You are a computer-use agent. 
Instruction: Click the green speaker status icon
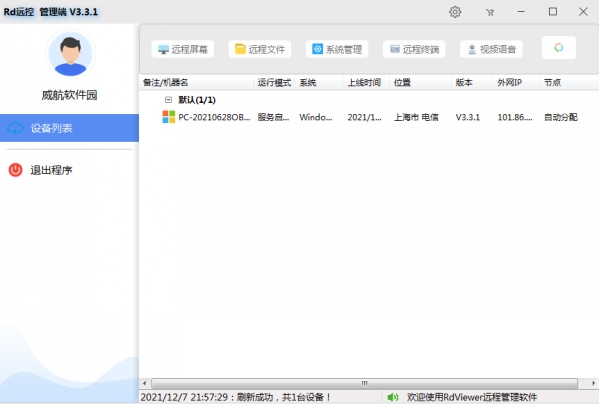point(392,398)
